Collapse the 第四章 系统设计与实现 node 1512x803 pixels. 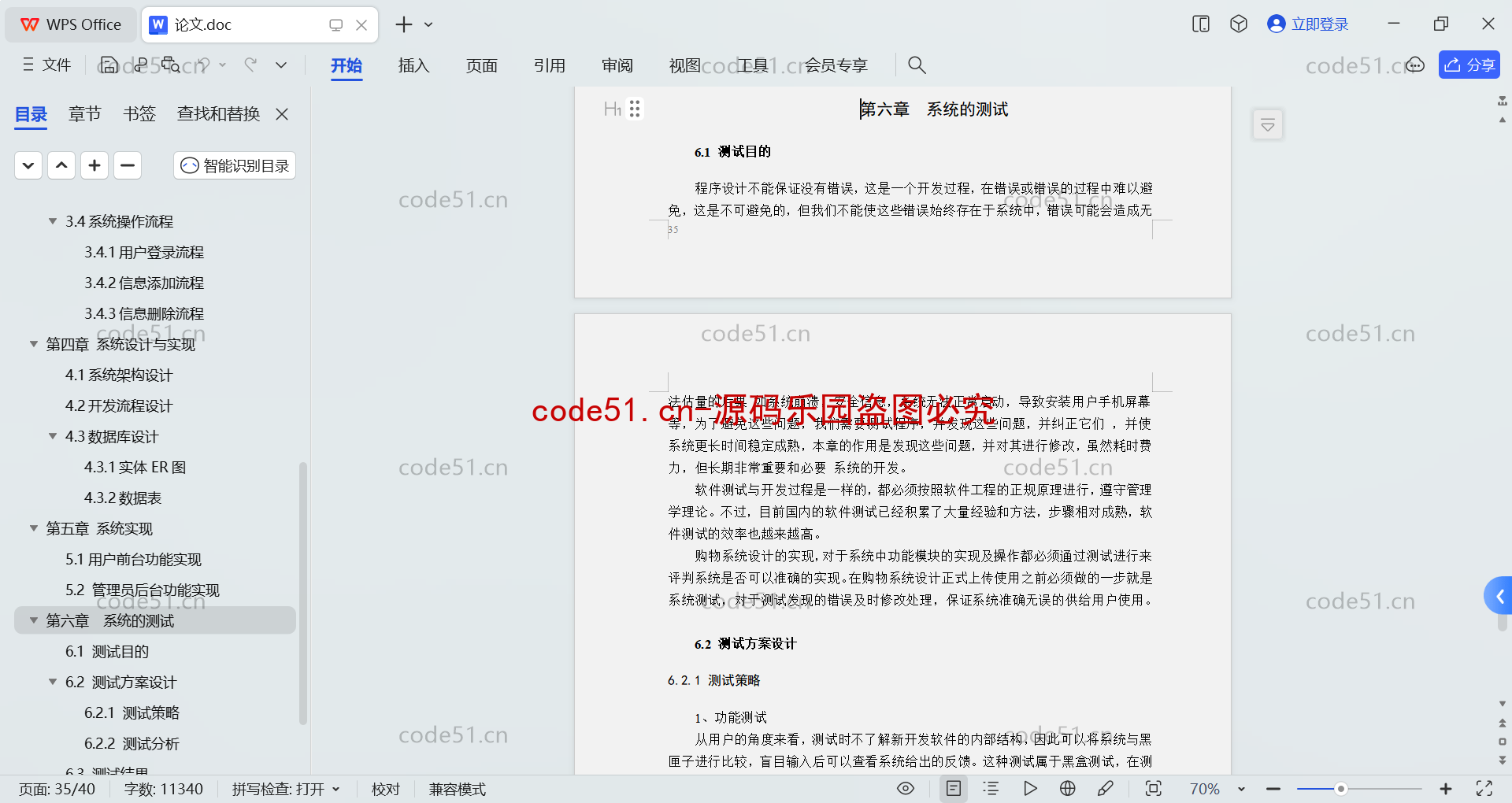(x=34, y=344)
